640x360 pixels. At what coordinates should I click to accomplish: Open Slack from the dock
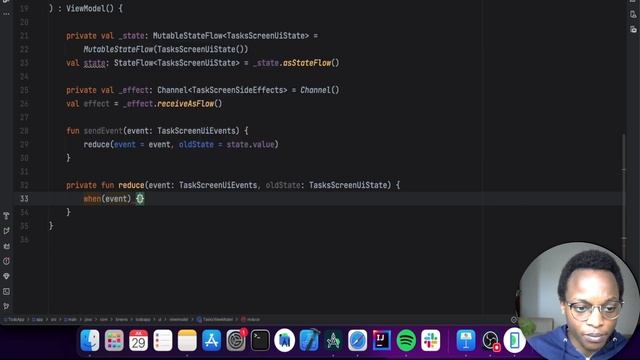pos(431,340)
